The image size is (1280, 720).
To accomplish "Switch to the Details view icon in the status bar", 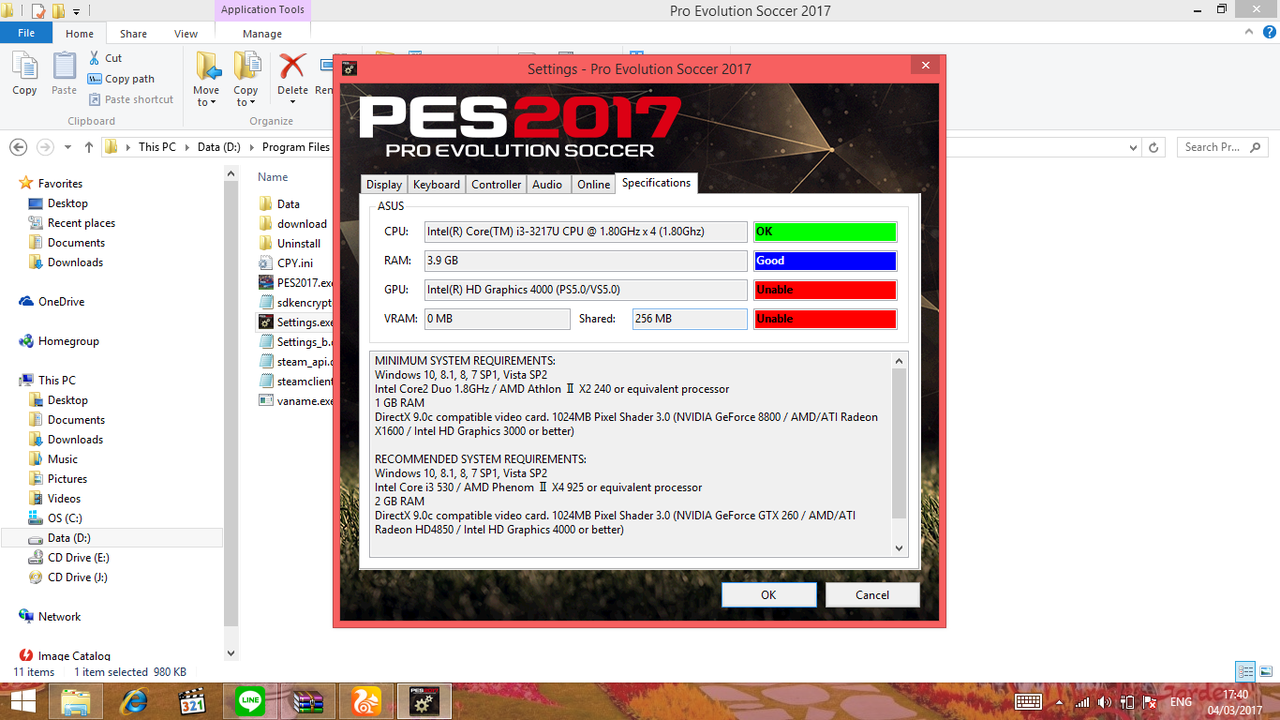I will (1245, 671).
